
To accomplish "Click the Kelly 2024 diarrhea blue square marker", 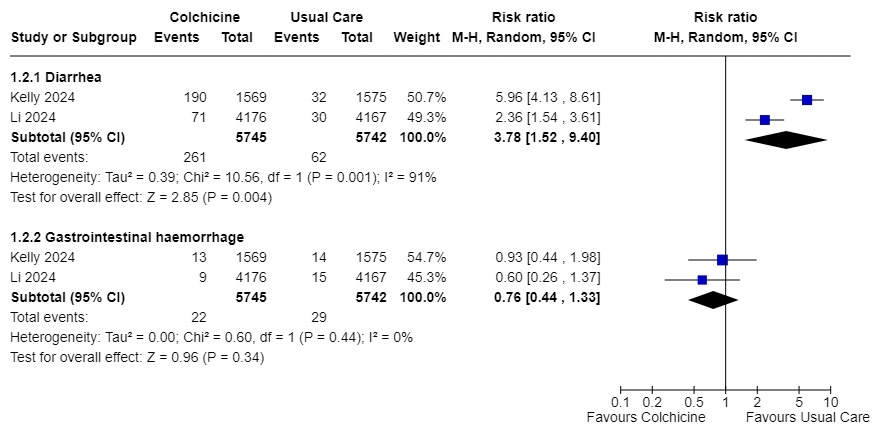I will click(807, 99).
